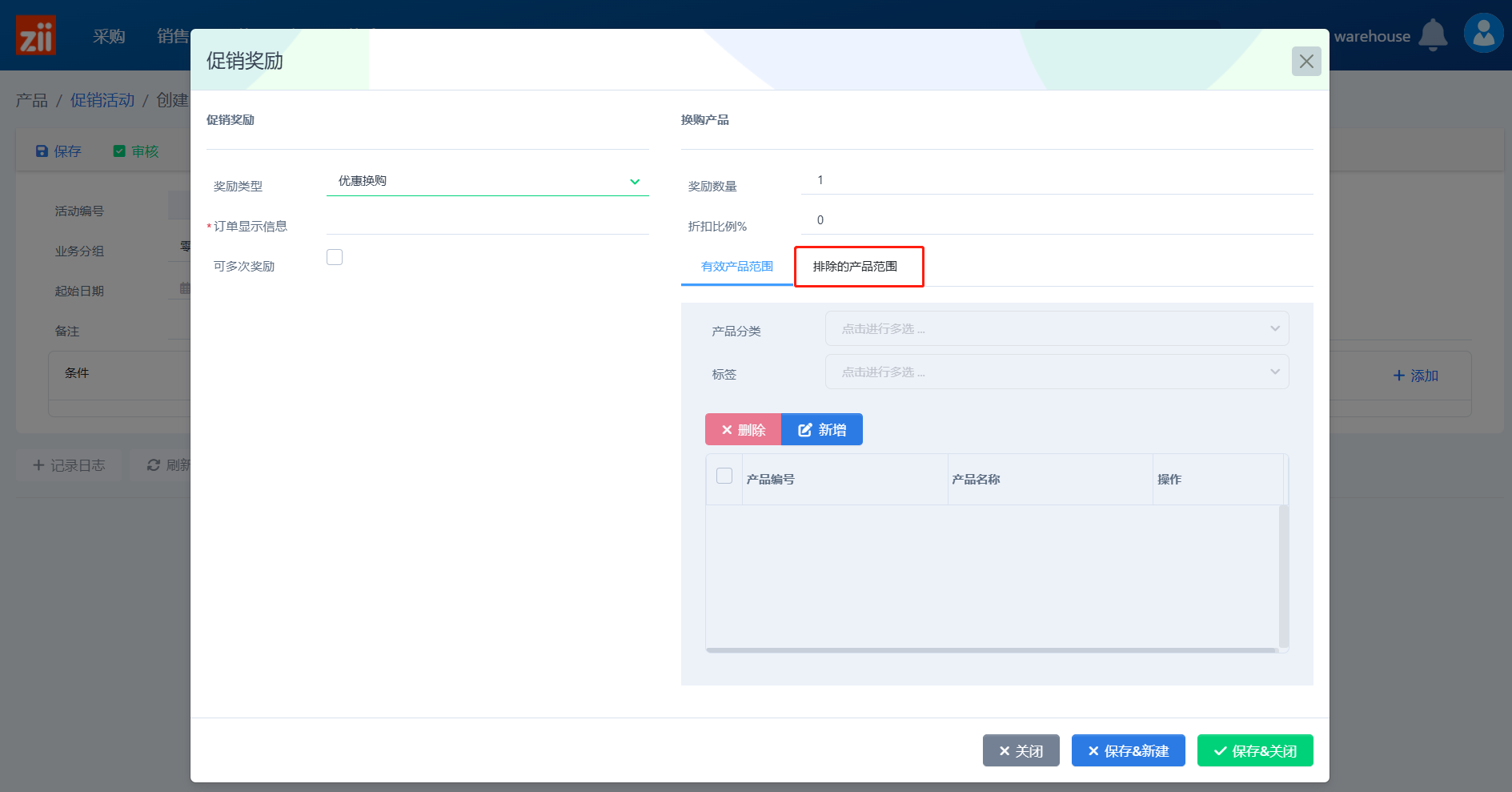
Task: Click the 条件 tab in the background page
Action: click(77, 373)
